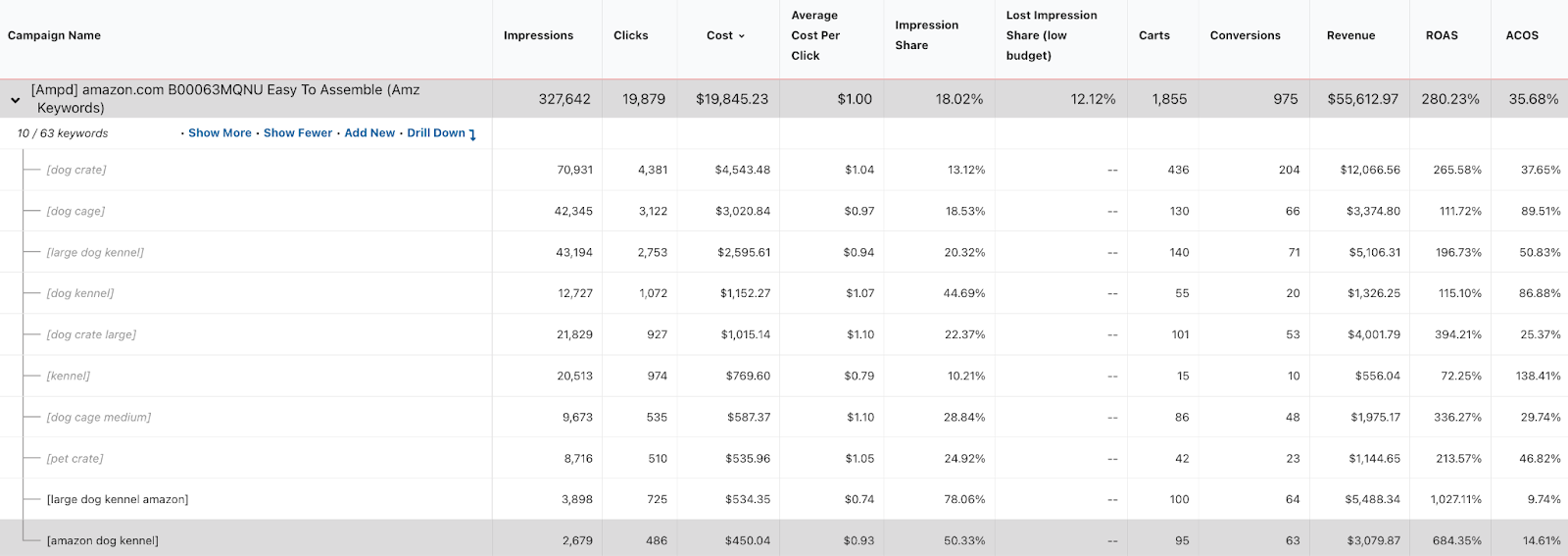1568x556 pixels.
Task: Click amazon dog kennel revenue $3,079.87
Action: [x=1373, y=540]
